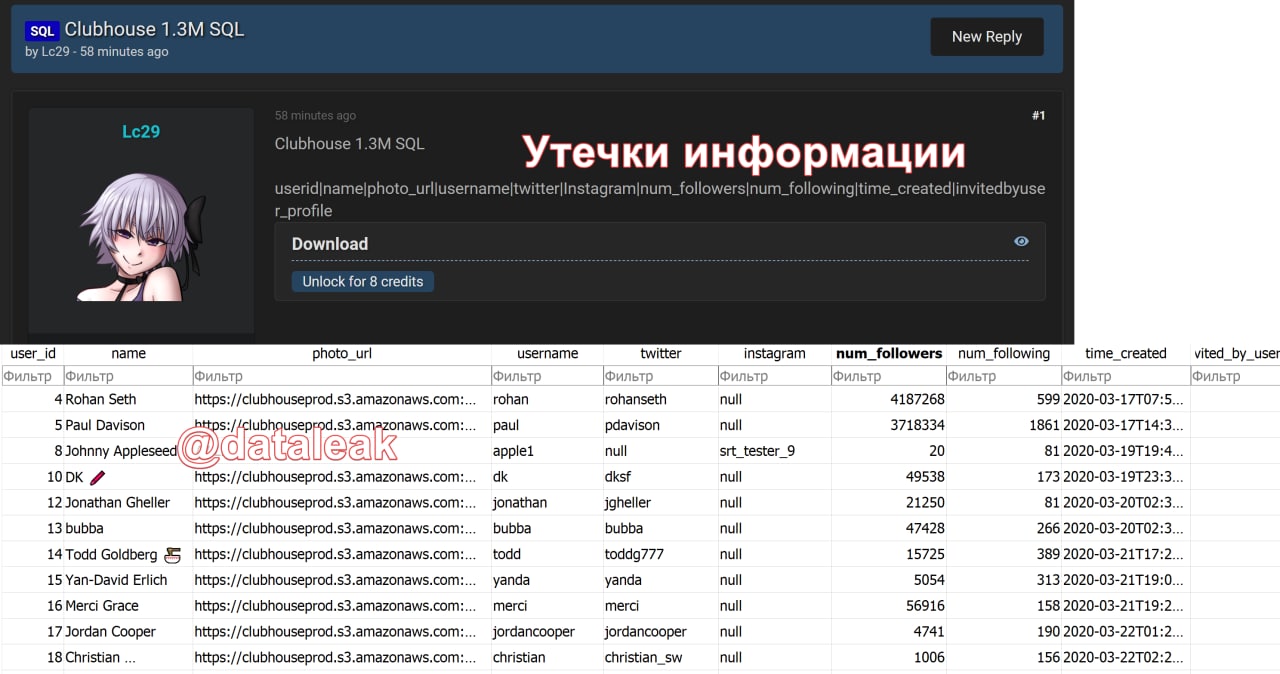Select the twitter cell 'dksf'
Image resolution: width=1280 pixels, height=674 pixels.
[661, 477]
